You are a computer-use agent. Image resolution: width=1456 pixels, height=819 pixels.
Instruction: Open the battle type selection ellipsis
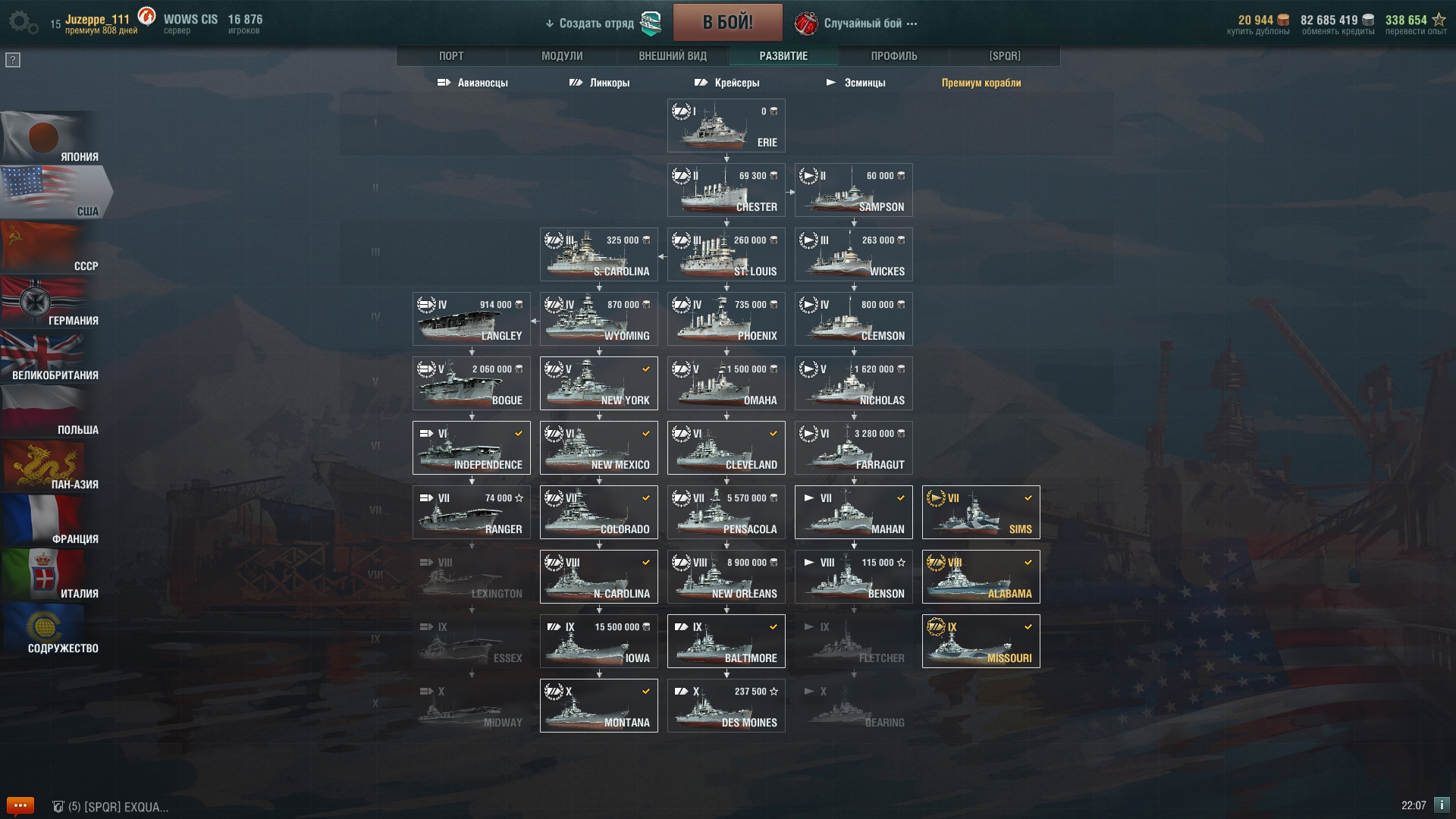(912, 24)
